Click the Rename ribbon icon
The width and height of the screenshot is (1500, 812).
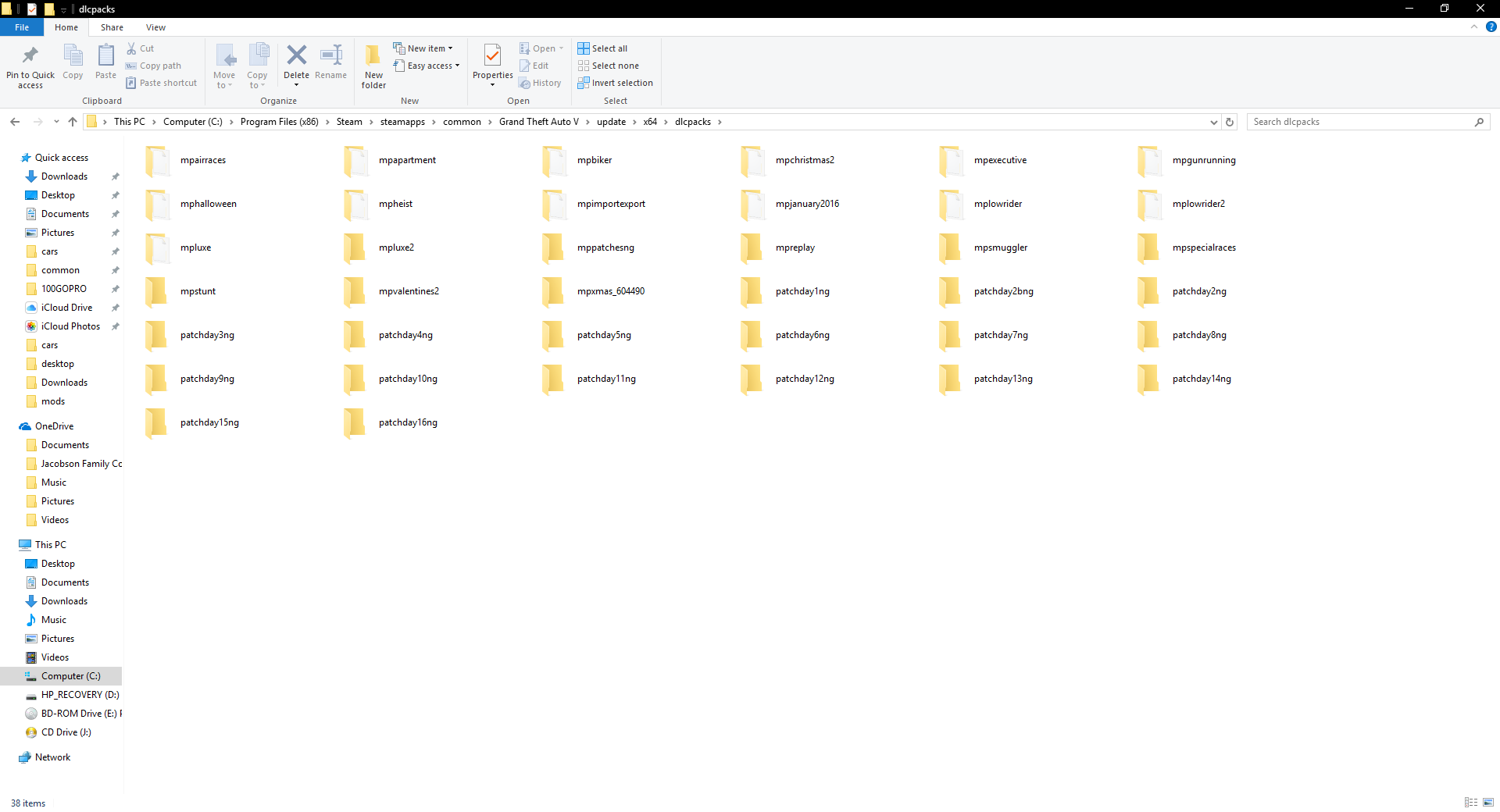click(331, 55)
